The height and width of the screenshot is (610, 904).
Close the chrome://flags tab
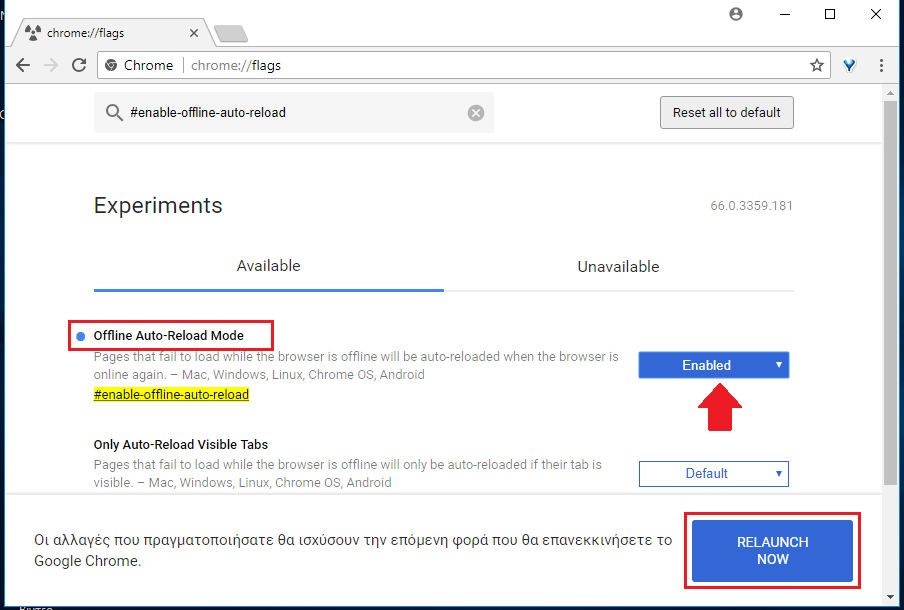tap(194, 33)
